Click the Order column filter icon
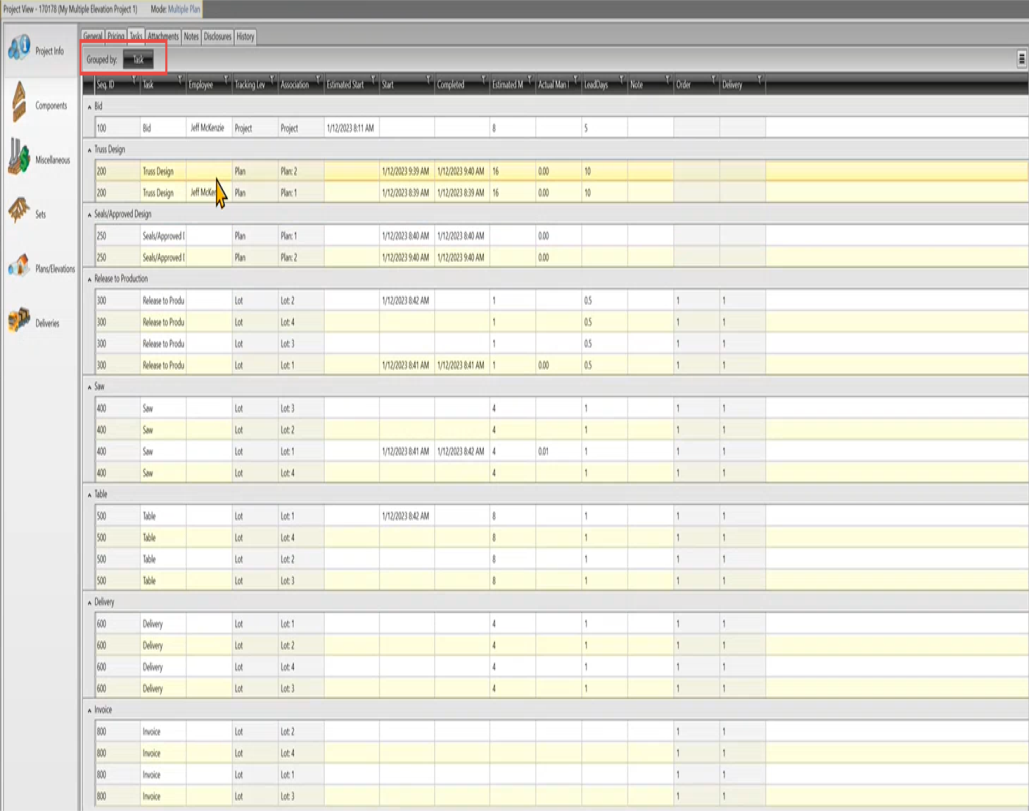 click(x=713, y=79)
